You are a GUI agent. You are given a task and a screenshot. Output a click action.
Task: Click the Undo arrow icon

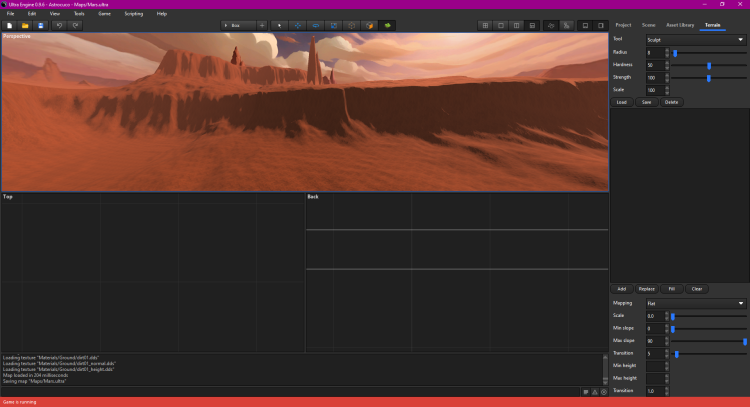pos(59,25)
